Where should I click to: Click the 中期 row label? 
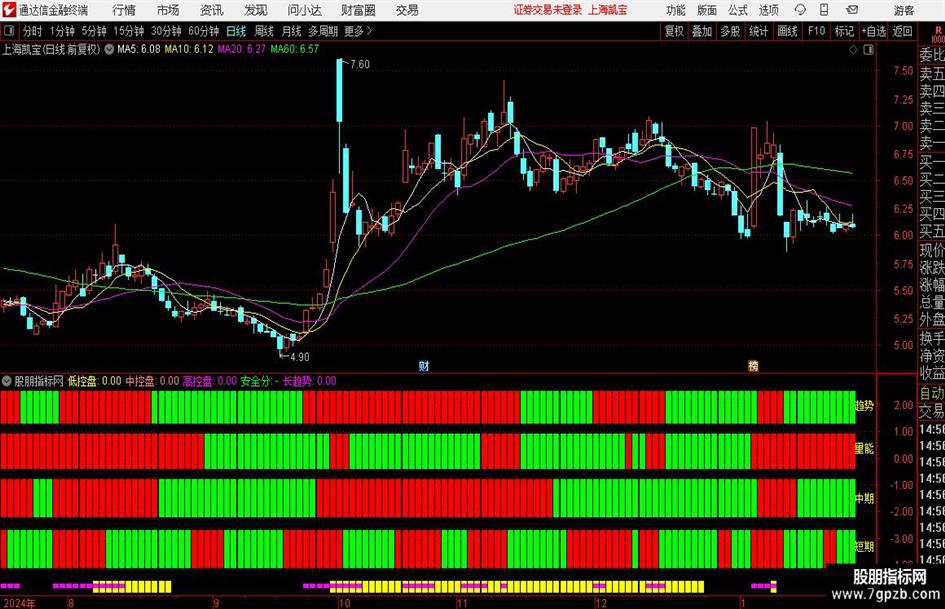[x=864, y=499]
